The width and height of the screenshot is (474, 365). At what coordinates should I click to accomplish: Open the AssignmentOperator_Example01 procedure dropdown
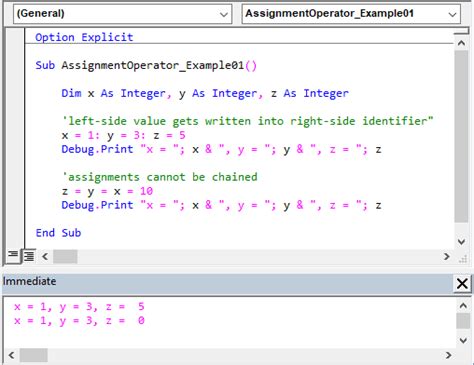(351, 14)
